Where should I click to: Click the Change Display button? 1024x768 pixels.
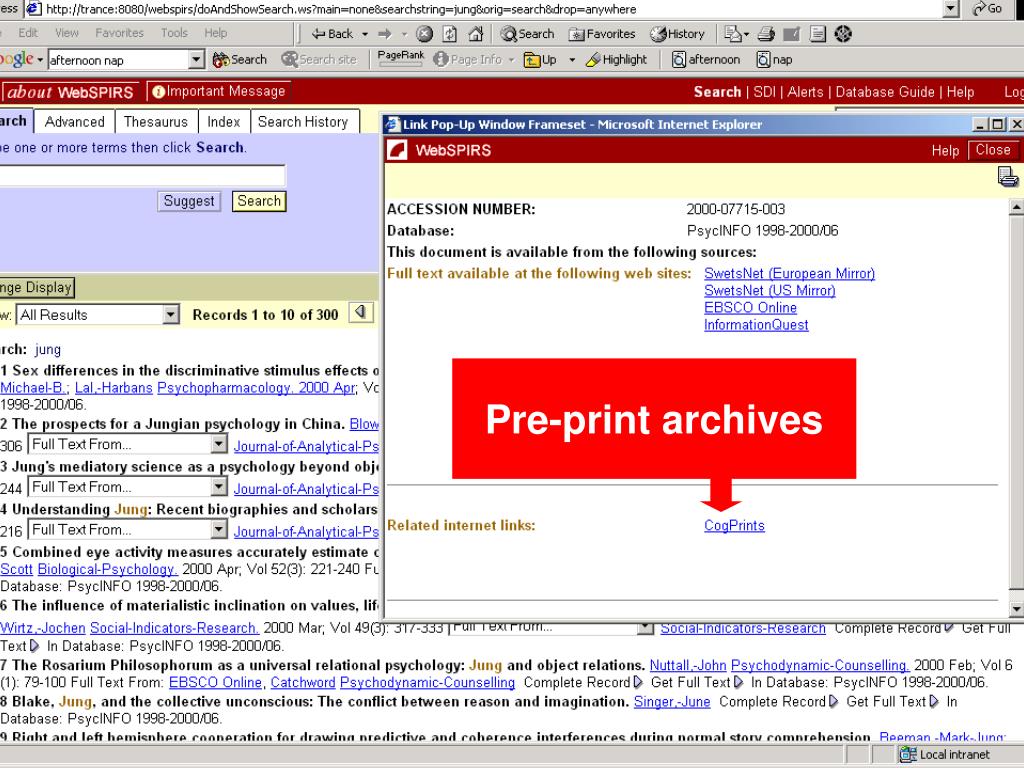[x=37, y=287]
